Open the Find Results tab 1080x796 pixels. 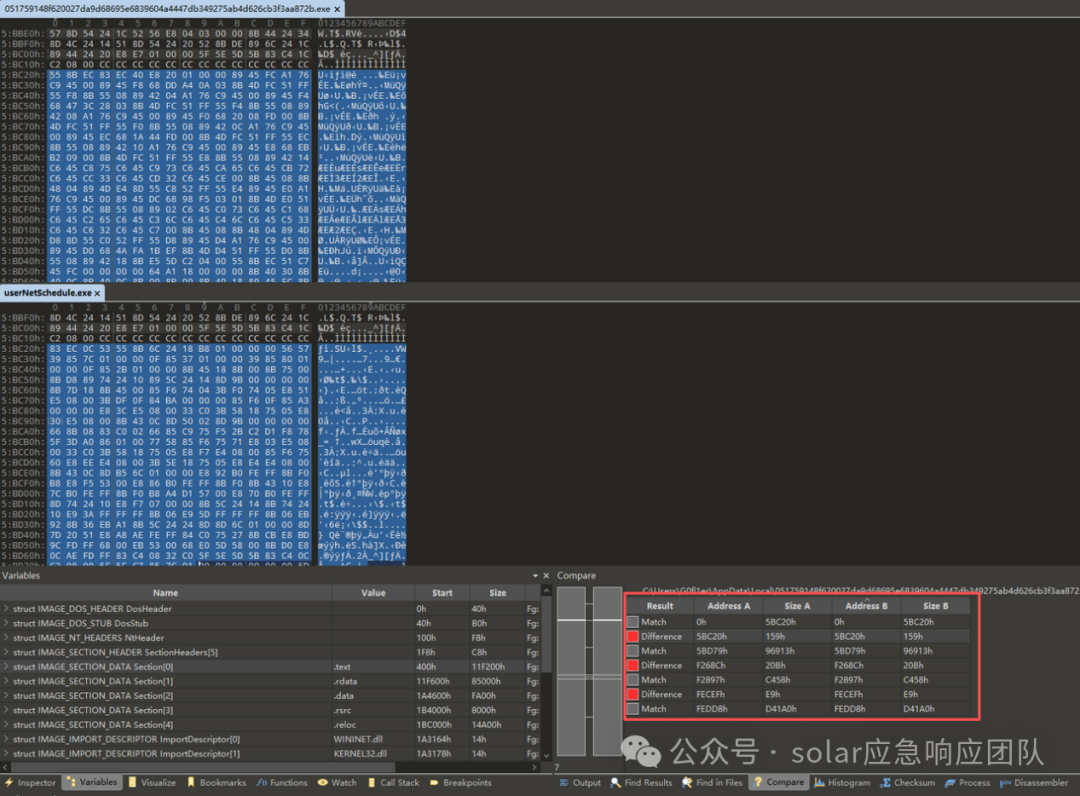tap(641, 782)
